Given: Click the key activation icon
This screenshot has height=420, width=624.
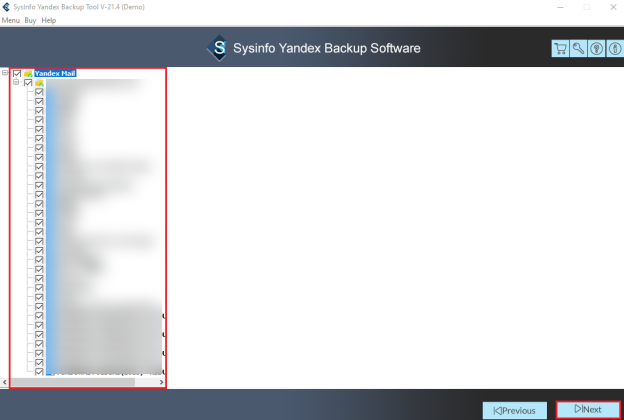Looking at the screenshot, I should (578, 49).
